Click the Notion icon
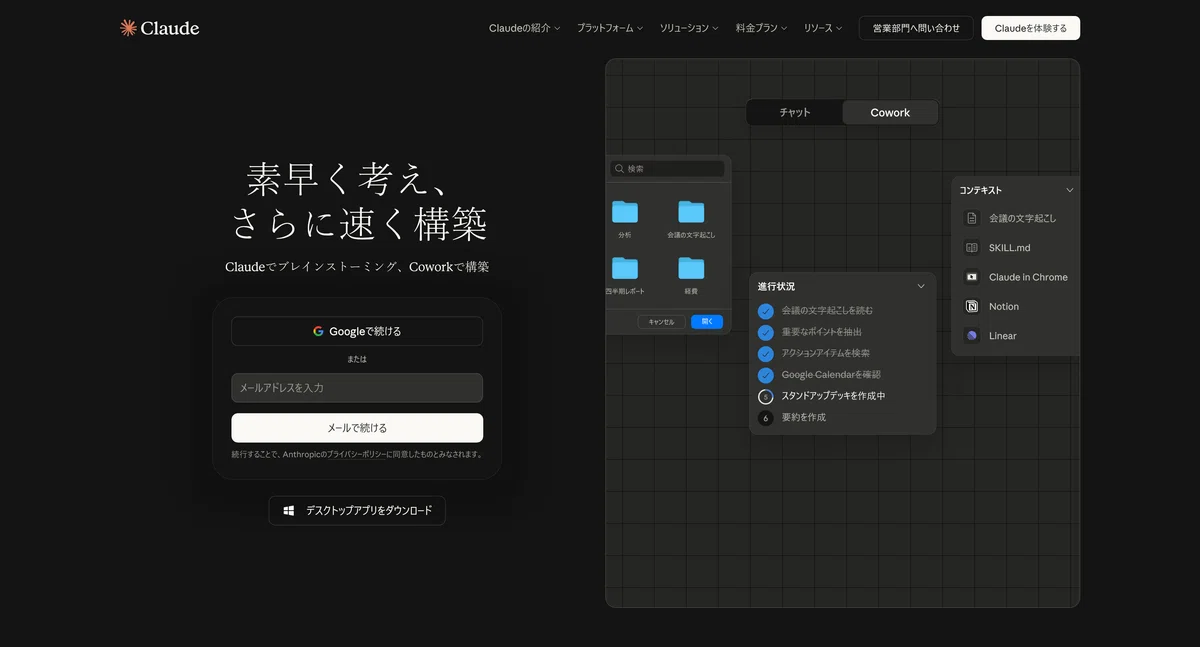Viewport: 1200px width, 647px height. pyautogui.click(x=971, y=306)
